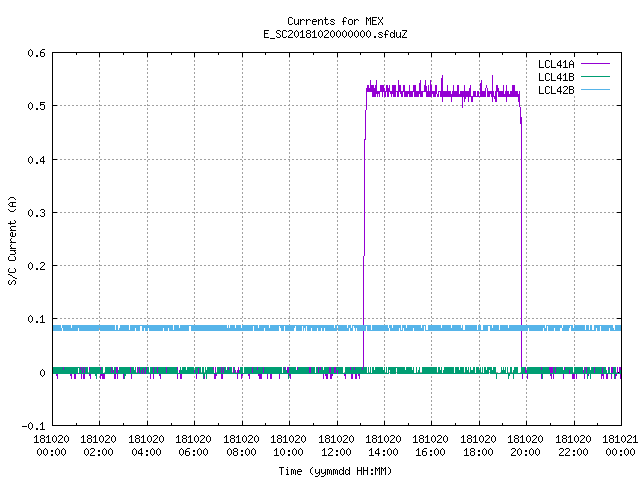Screen dimensions: 640x480
Task: Select the LCL41B legend label
Action: pyautogui.click(x=556, y=77)
